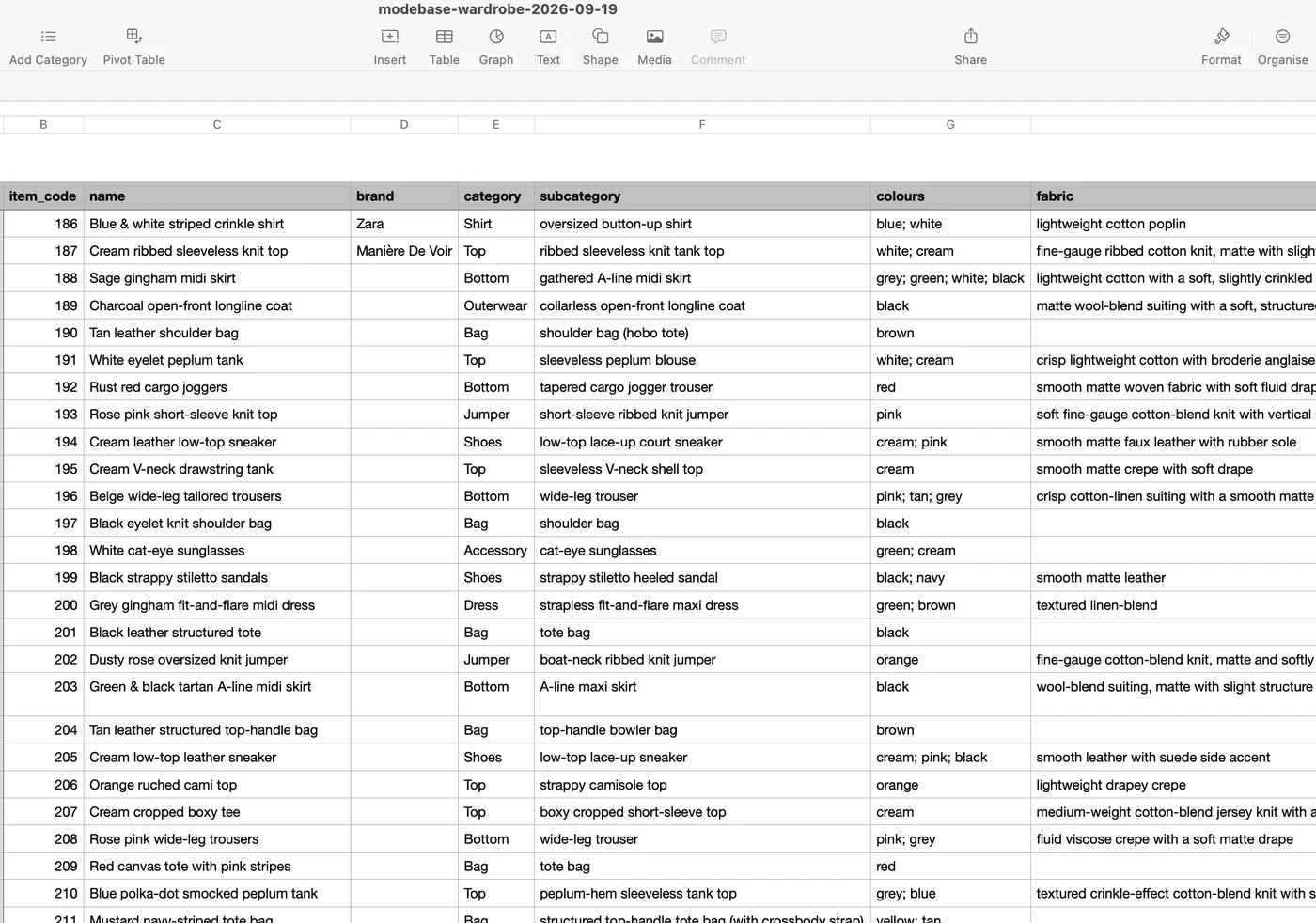This screenshot has height=923, width=1316.
Task: Open the Organise panel
Action: [1283, 37]
